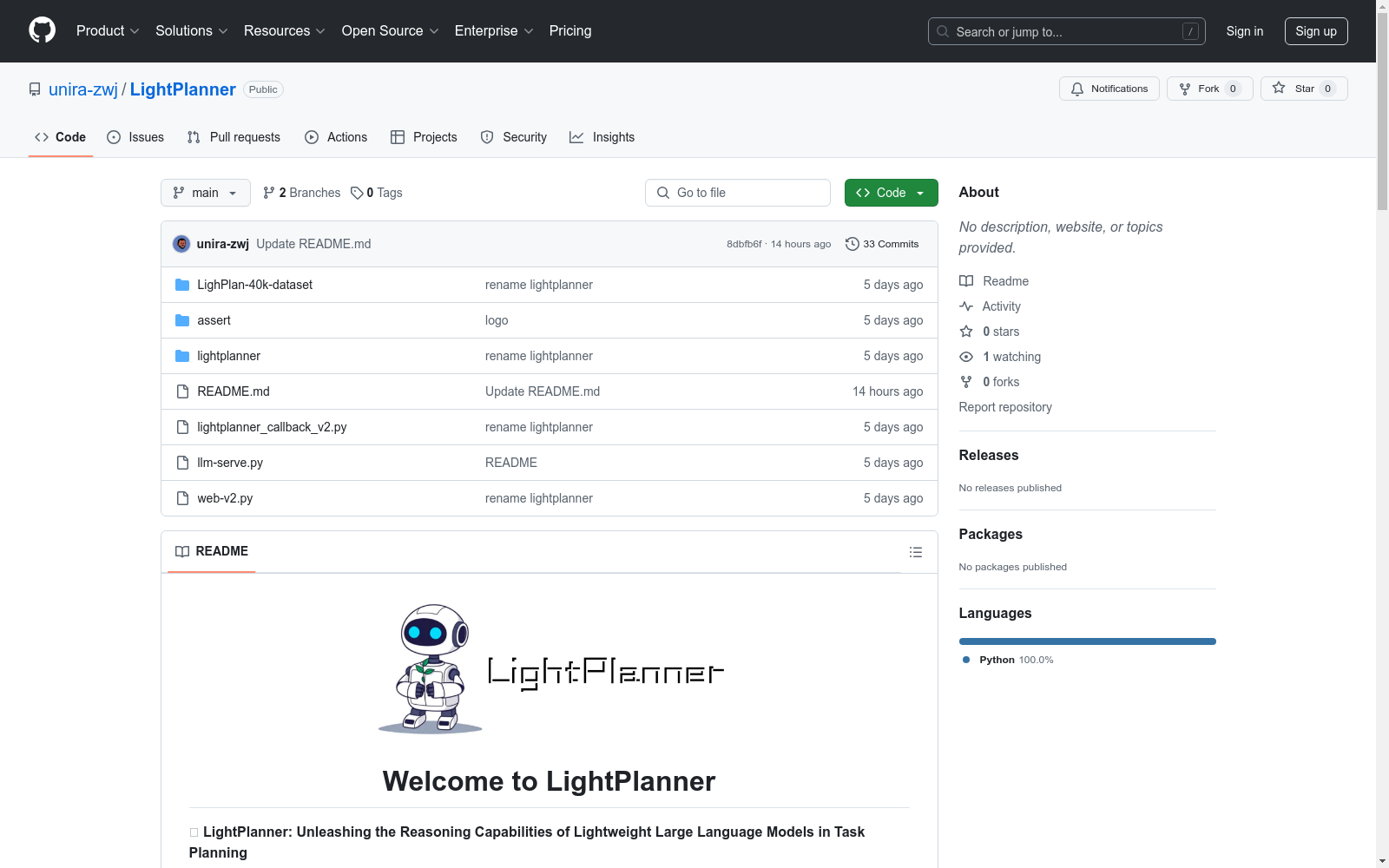Open the Readme link in About
The width and height of the screenshot is (1389, 868).
tap(994, 281)
